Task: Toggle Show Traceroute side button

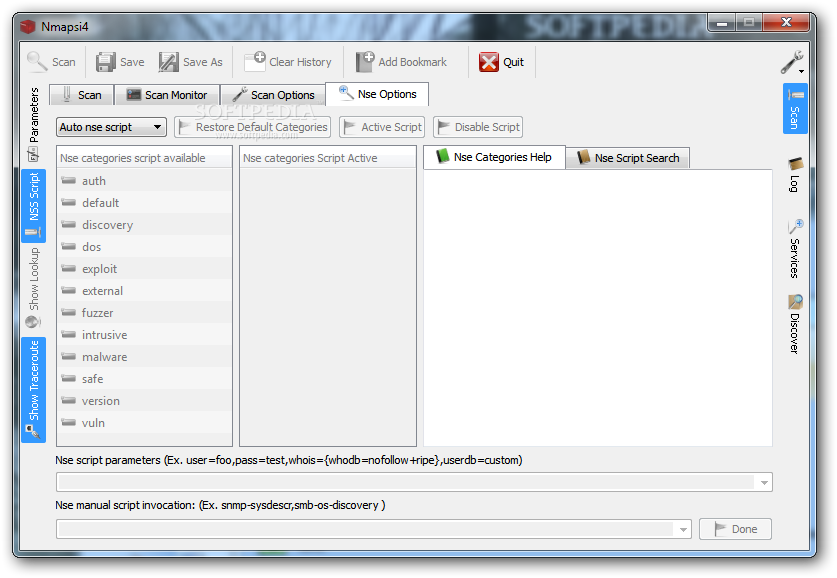Action: (x=34, y=390)
